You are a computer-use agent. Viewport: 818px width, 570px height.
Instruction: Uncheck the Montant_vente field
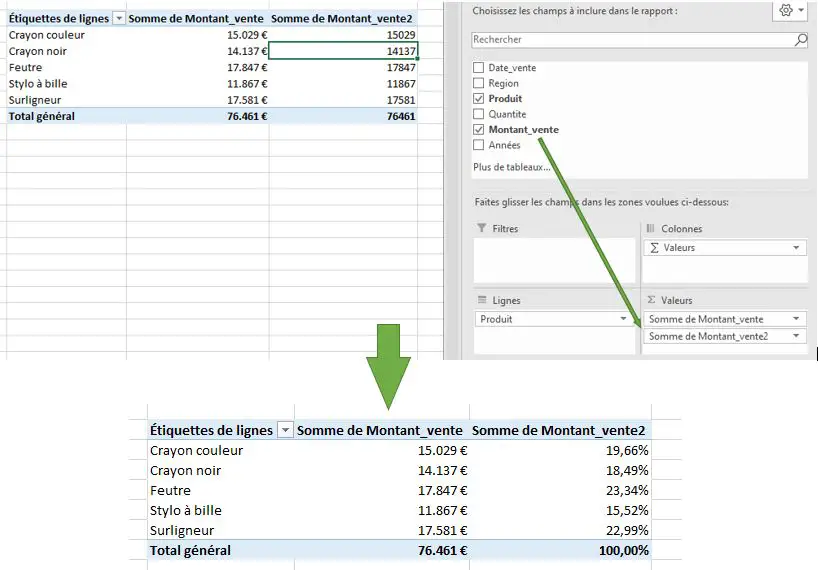[478, 129]
